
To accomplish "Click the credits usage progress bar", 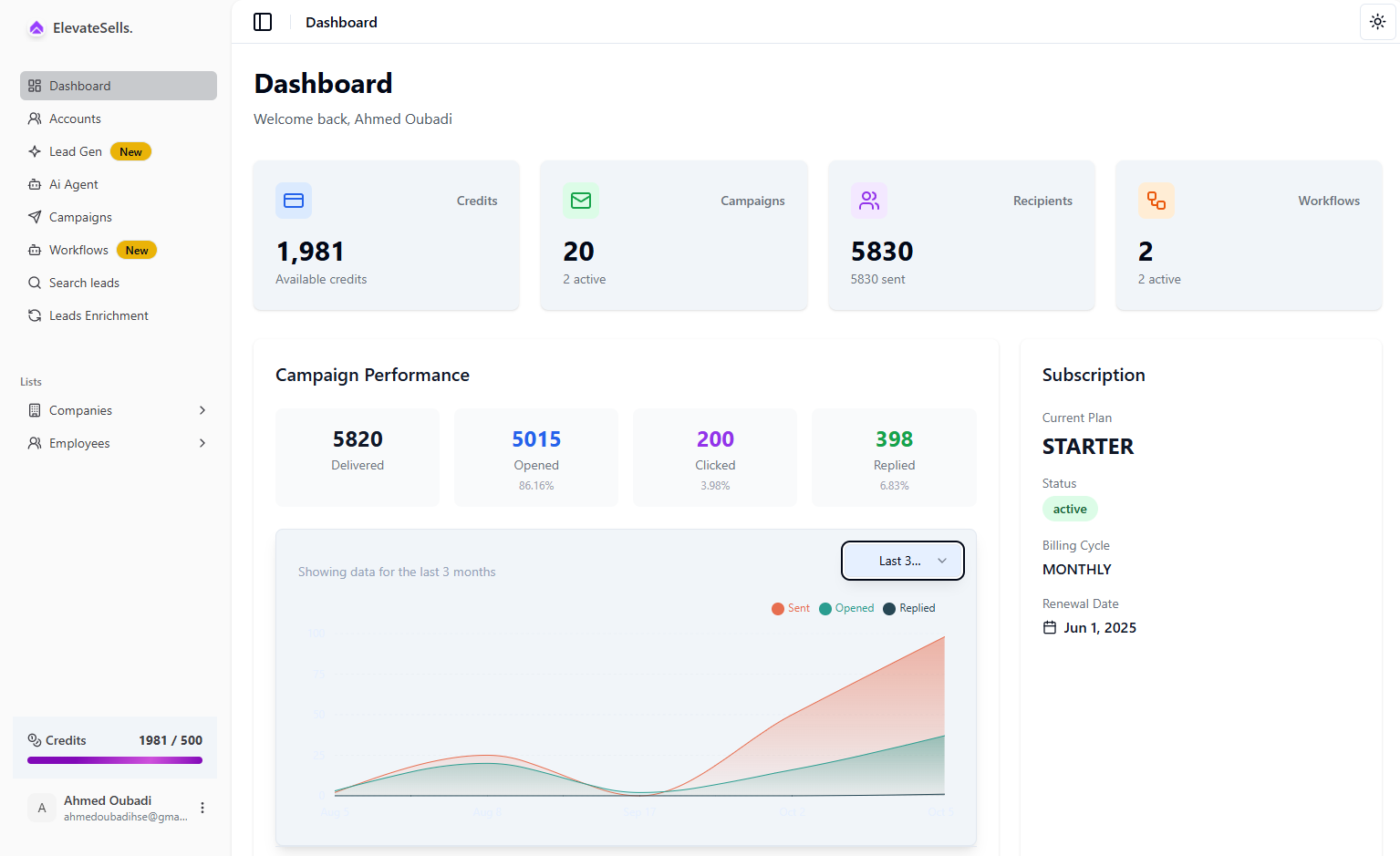I will tap(113, 760).
